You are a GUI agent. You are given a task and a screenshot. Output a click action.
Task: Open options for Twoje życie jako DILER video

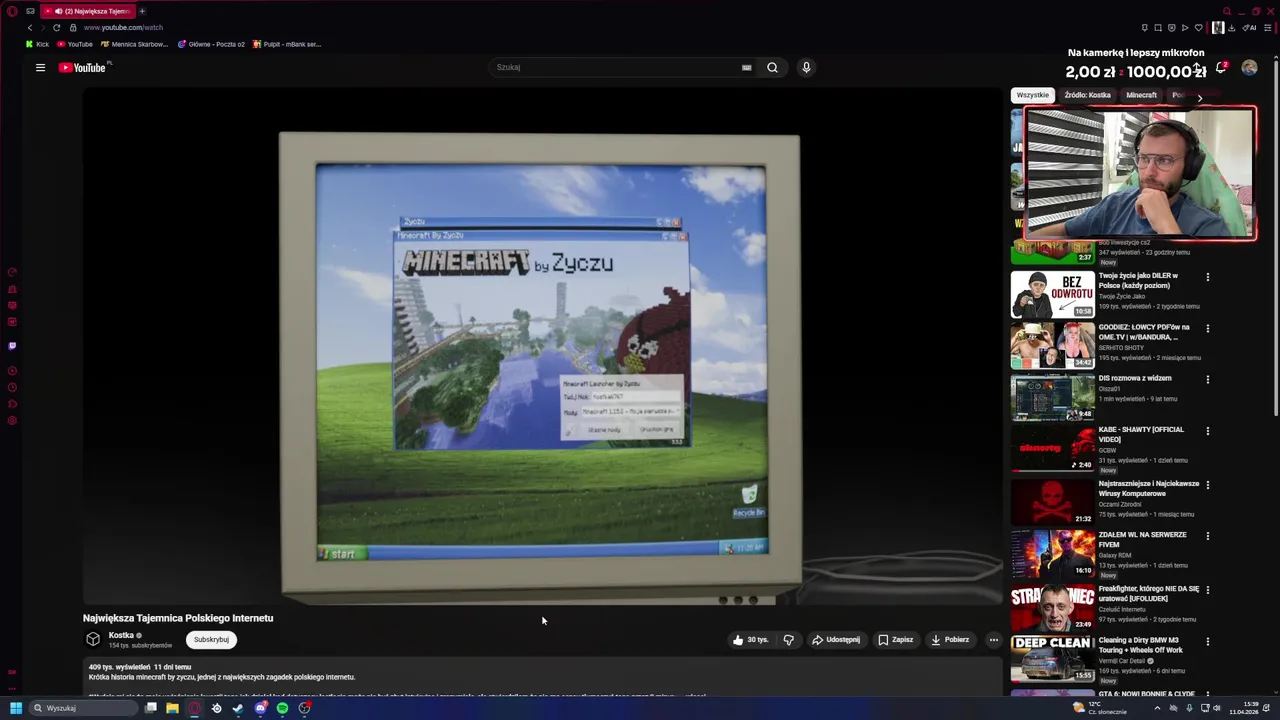1207,277
